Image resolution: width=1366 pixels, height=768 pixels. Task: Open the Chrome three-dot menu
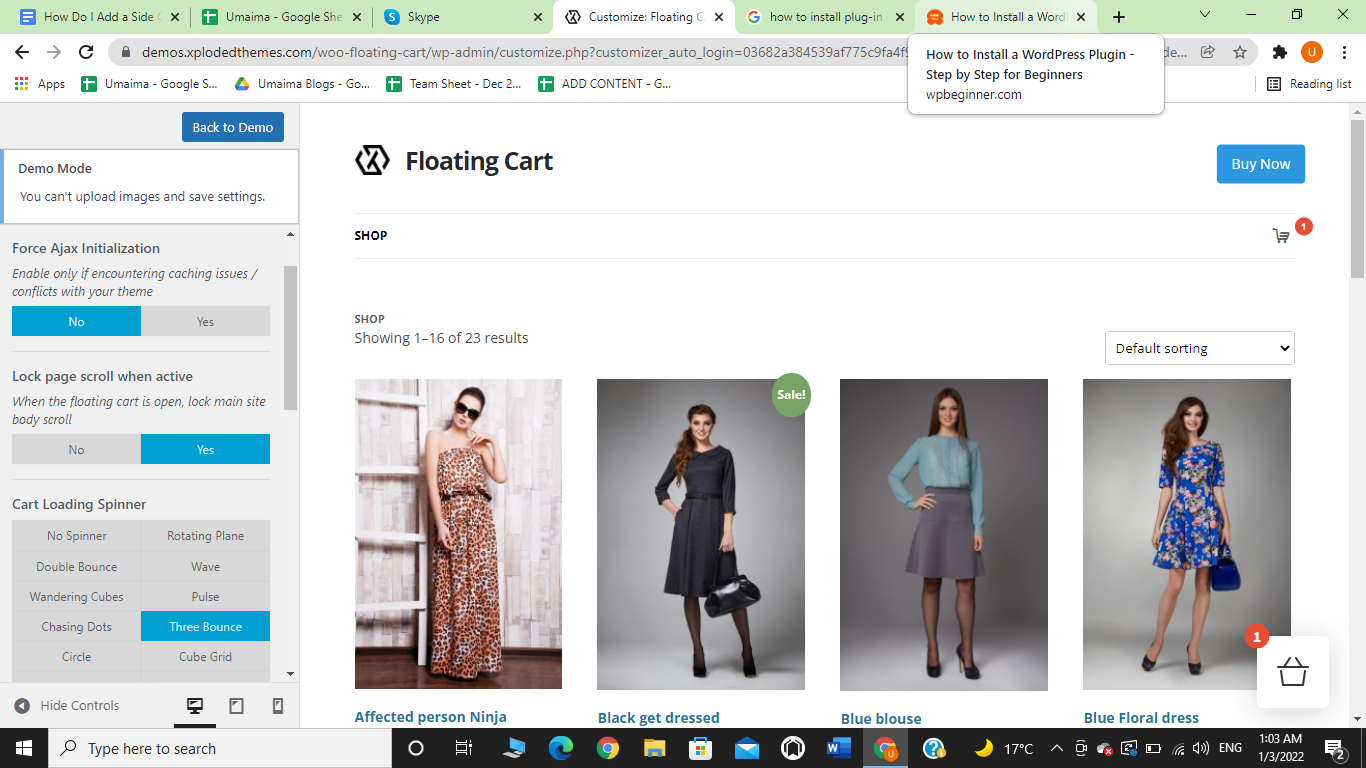[x=1343, y=52]
